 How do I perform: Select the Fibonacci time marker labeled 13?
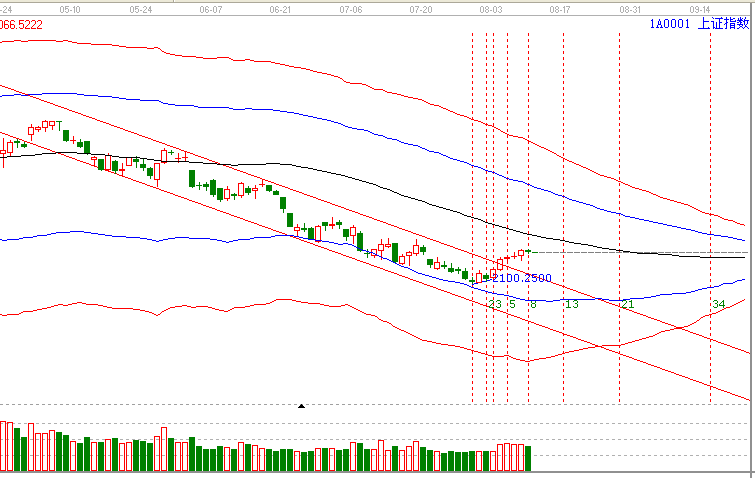click(571, 304)
